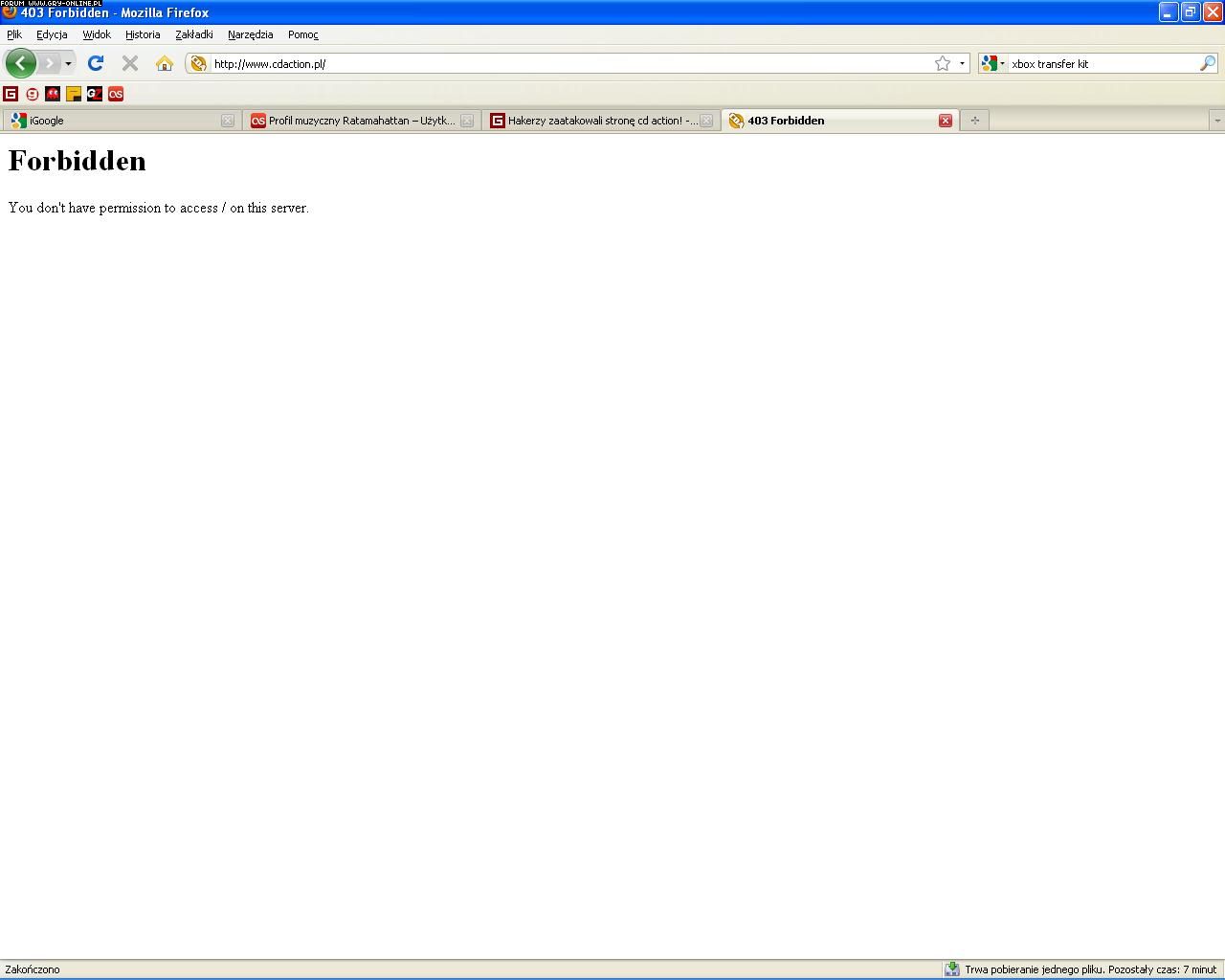Switch to the iGoogle tab
Image resolution: width=1225 pixels, height=980 pixels.
coord(115,121)
